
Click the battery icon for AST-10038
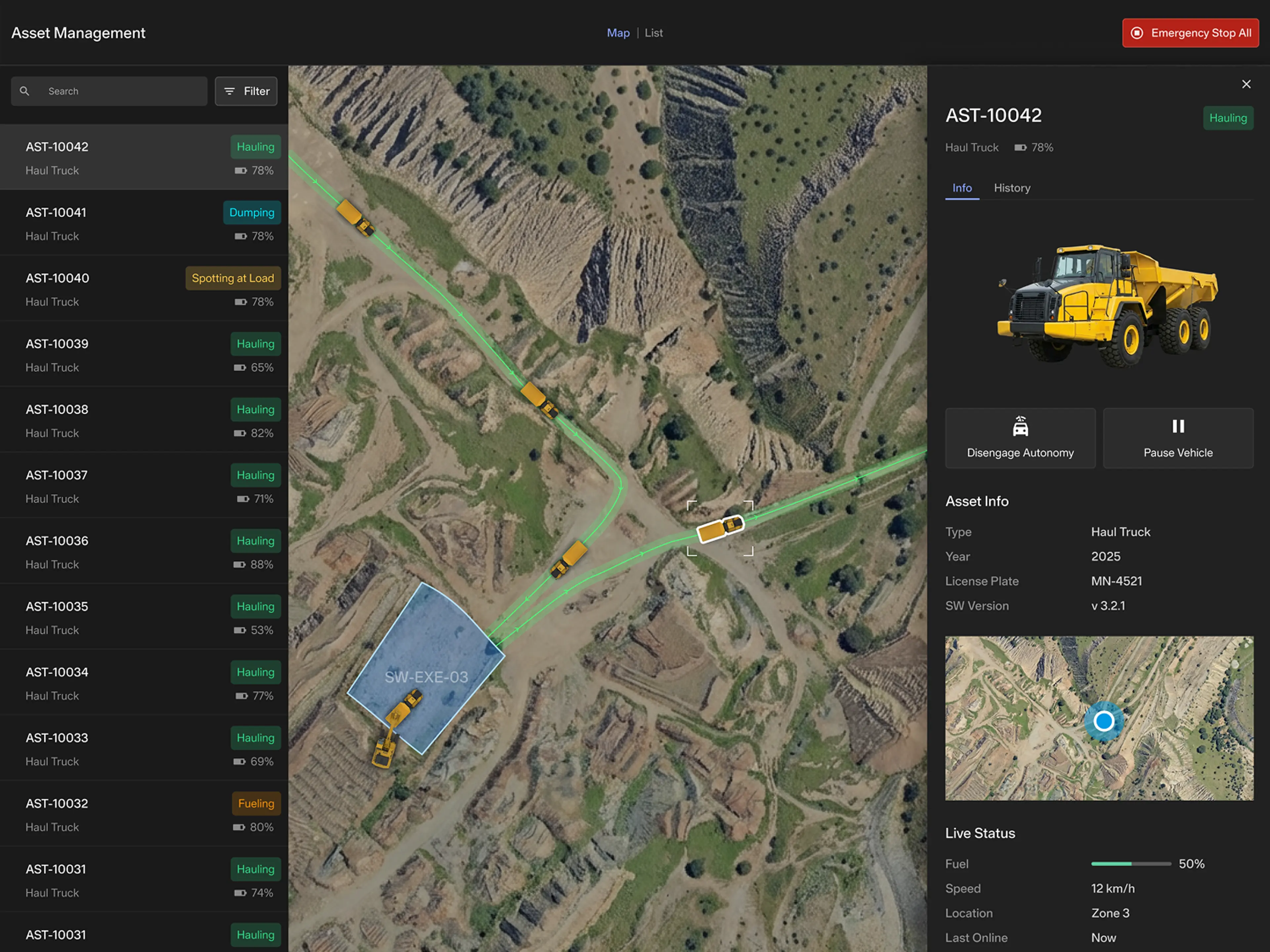click(x=239, y=433)
